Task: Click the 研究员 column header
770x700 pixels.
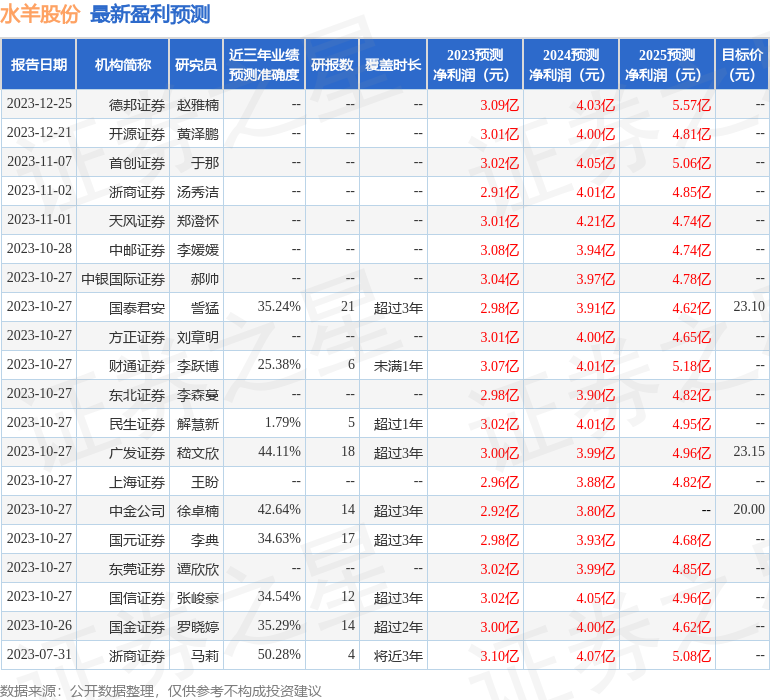Action: pos(196,64)
